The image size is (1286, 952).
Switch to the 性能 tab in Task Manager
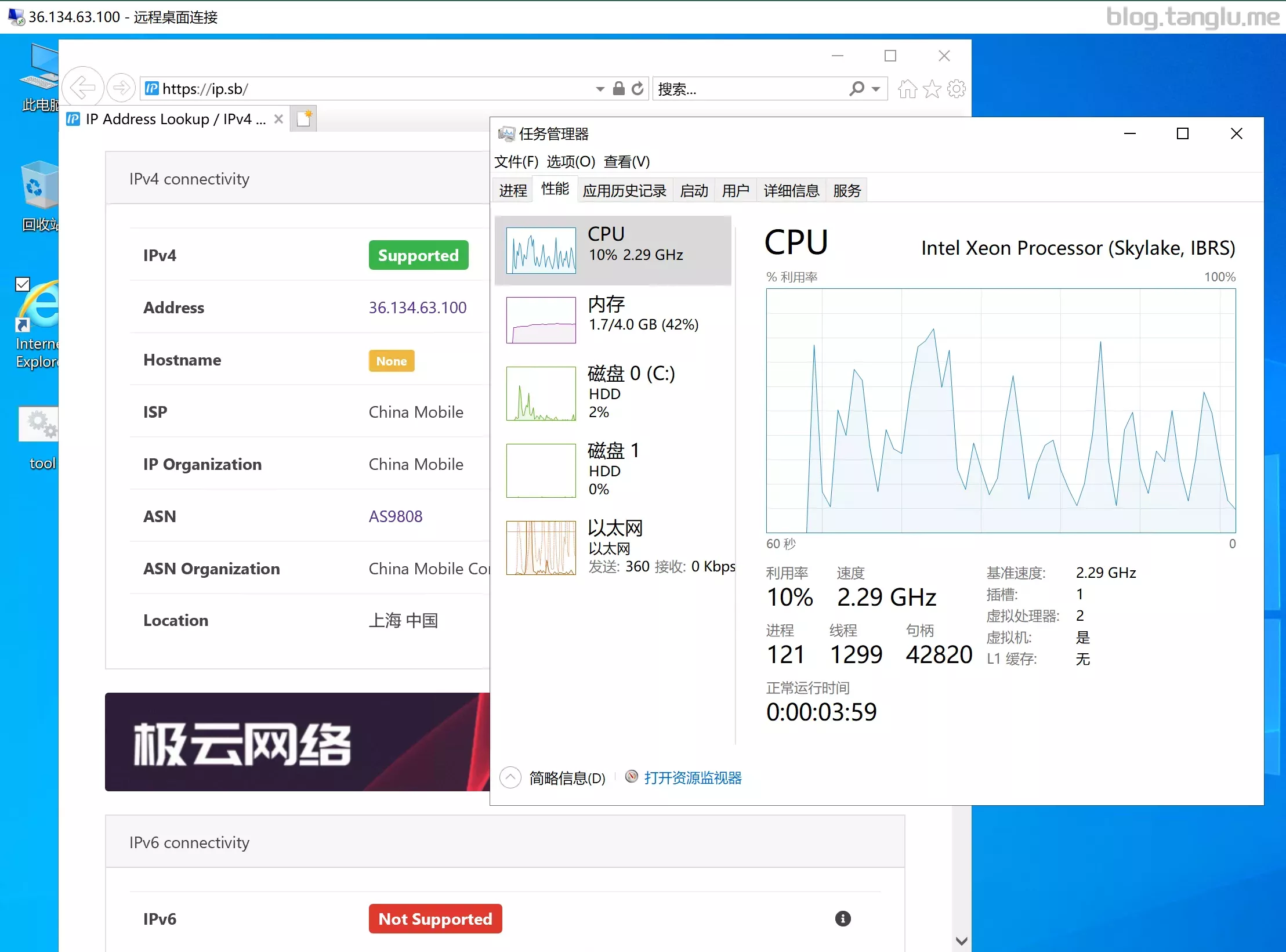coord(555,190)
